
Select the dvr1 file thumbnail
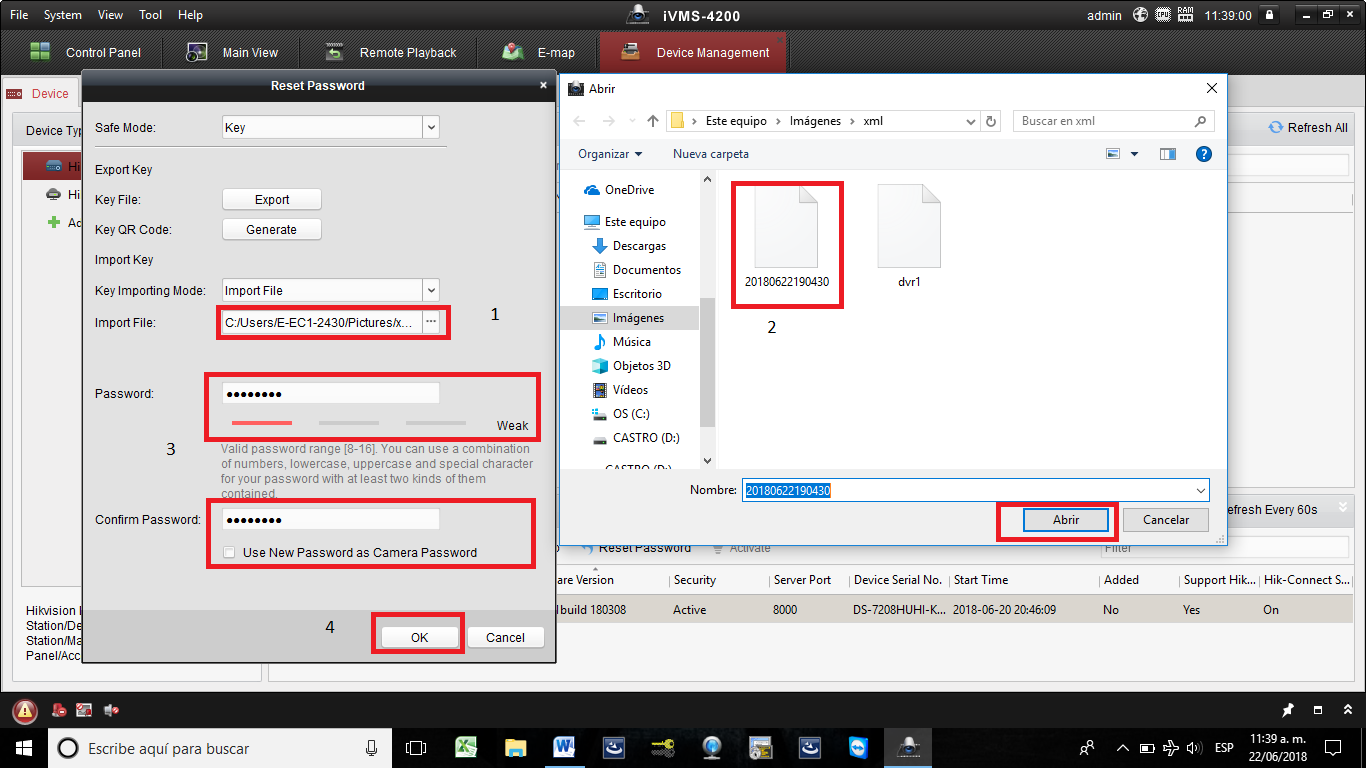[x=909, y=236]
